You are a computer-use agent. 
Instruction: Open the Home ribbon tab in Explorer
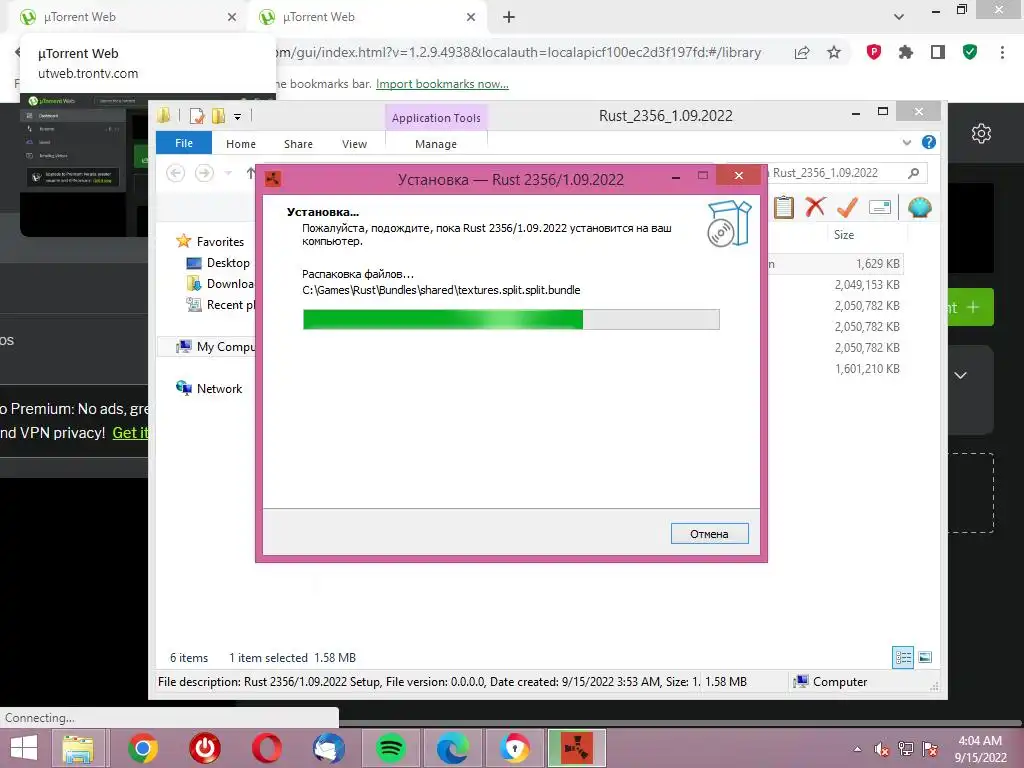(241, 144)
